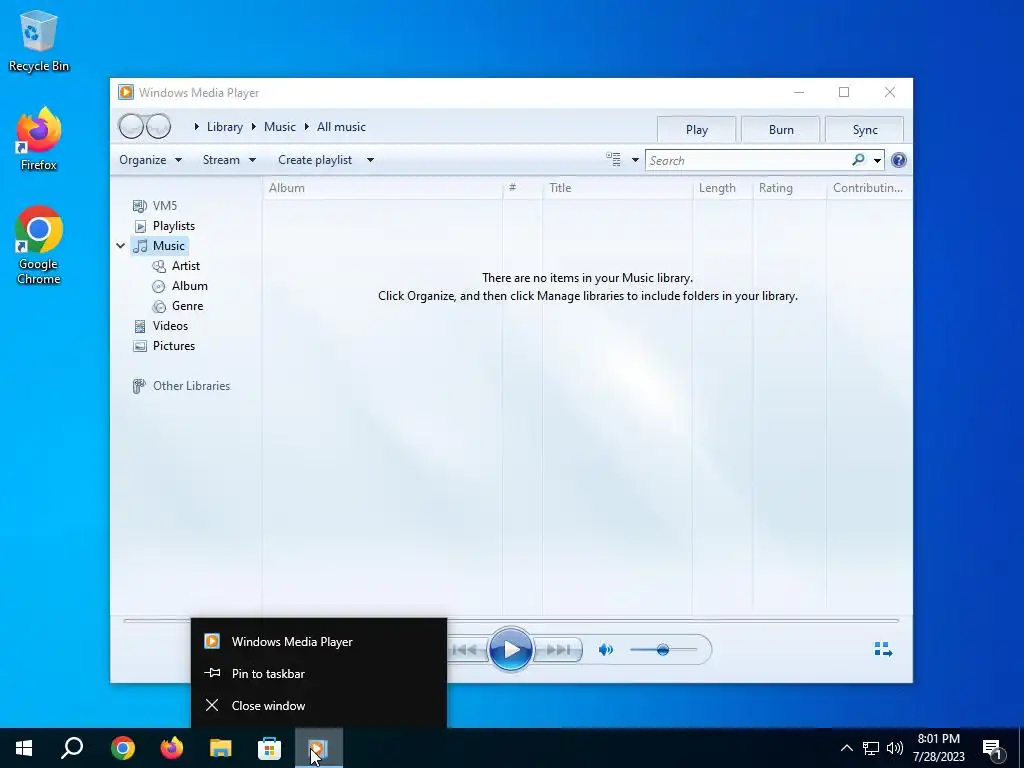Click the Back navigation arrow in Media Player

[x=131, y=126]
